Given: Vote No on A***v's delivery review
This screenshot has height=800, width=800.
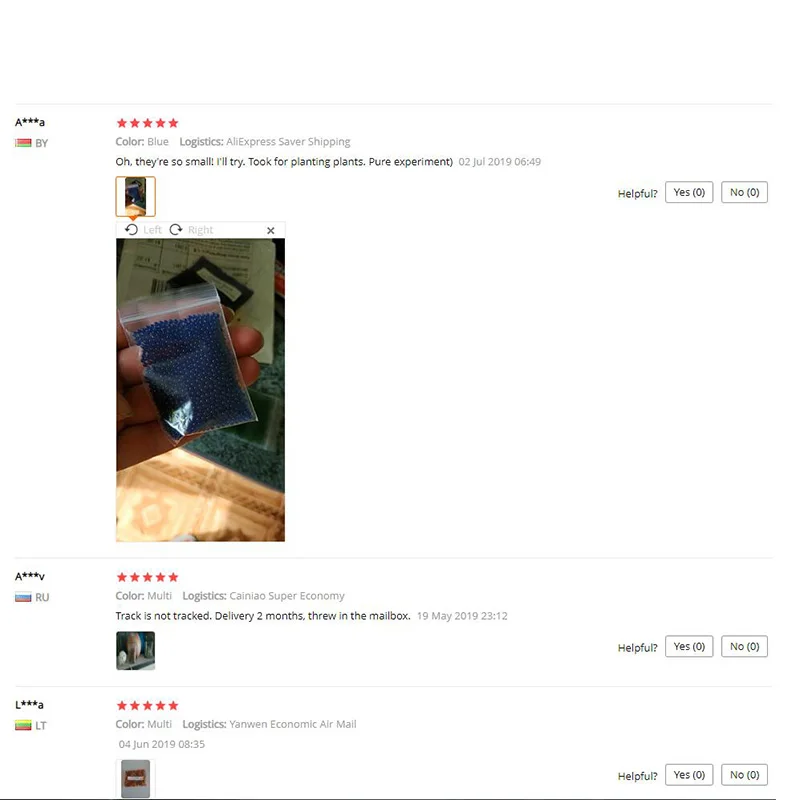Looking at the screenshot, I should pyautogui.click(x=744, y=646).
